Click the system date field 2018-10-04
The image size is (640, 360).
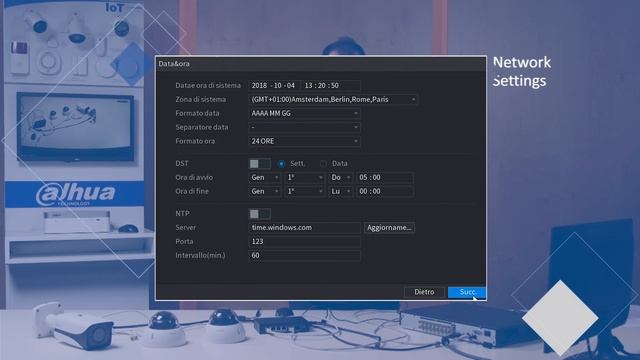pos(273,85)
